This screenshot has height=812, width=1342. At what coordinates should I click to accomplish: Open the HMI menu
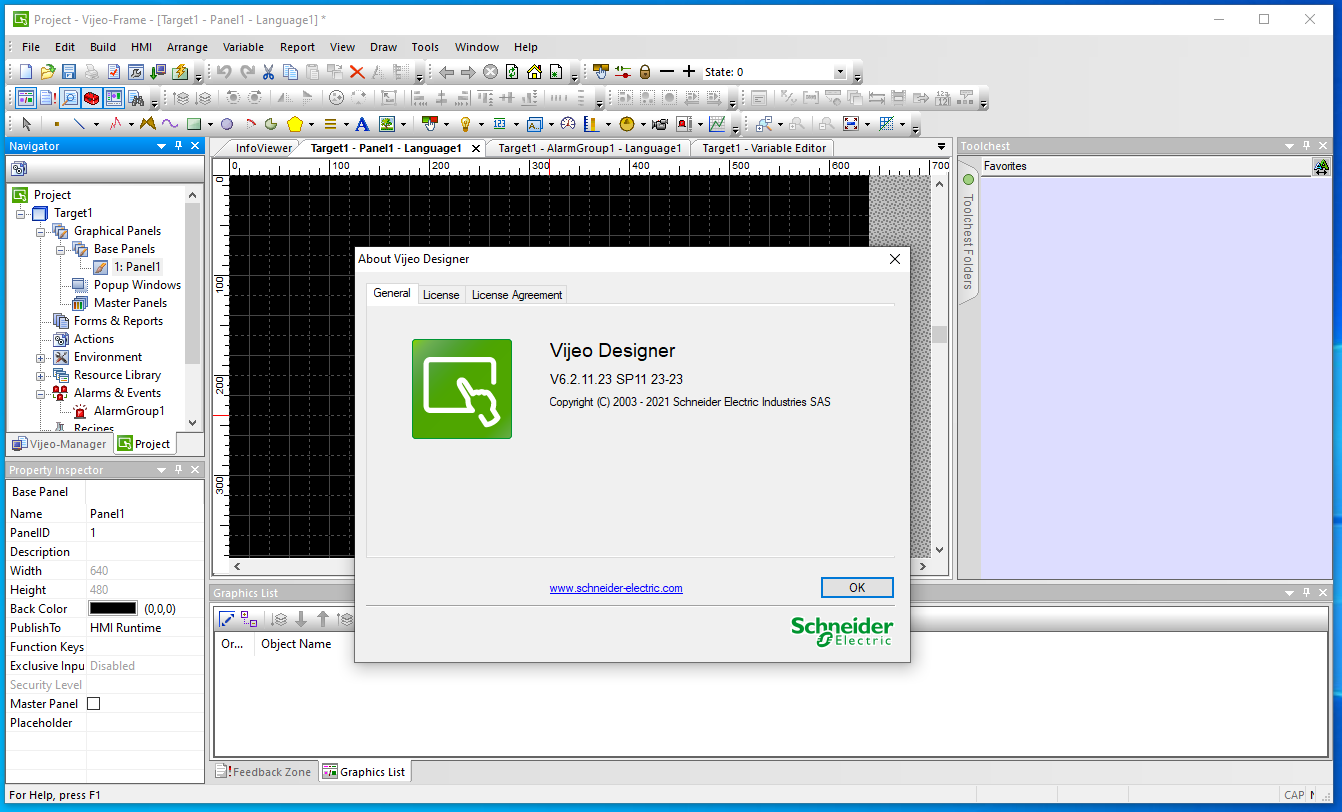coord(141,47)
